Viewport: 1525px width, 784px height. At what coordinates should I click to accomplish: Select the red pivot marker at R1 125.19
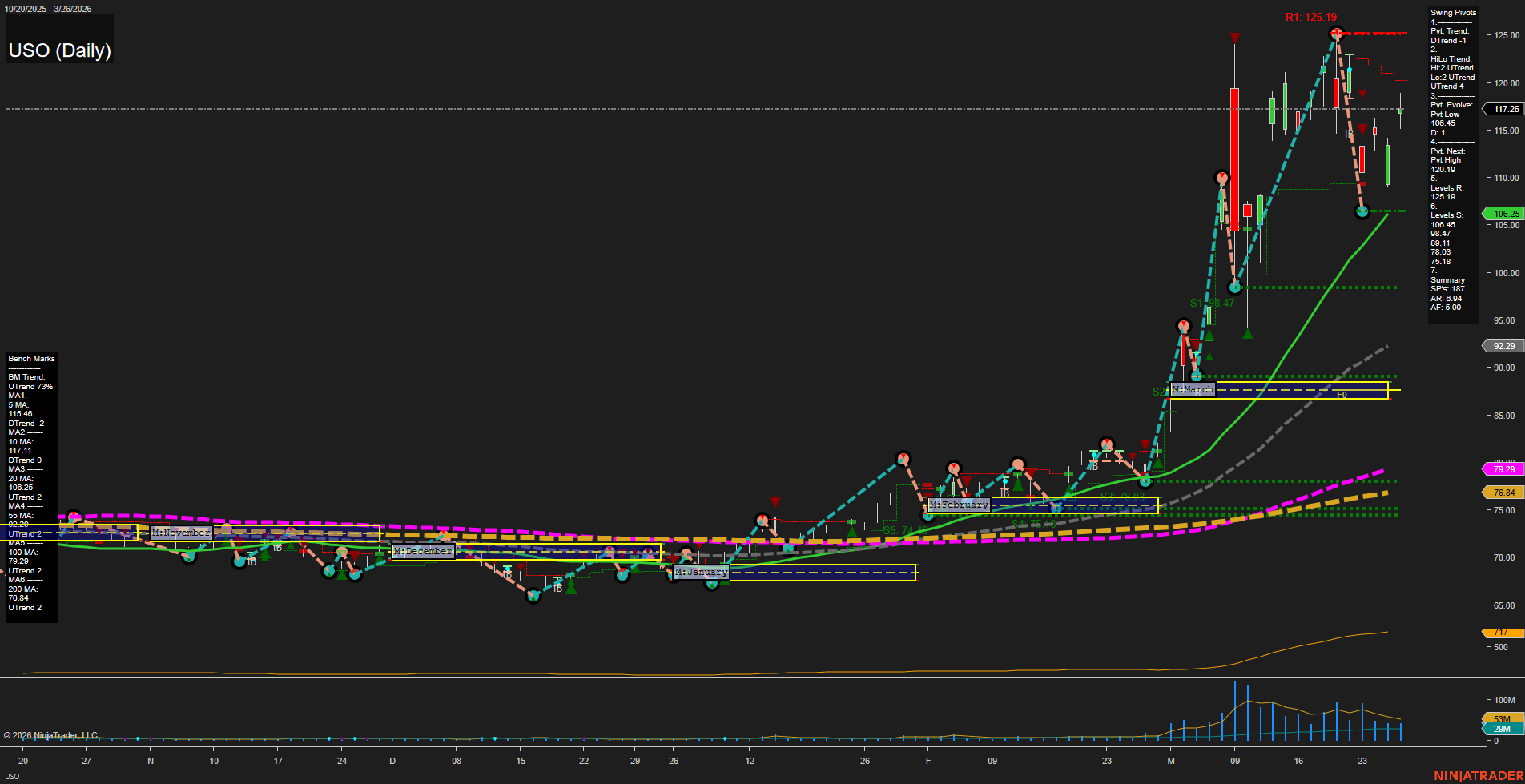1336,33
